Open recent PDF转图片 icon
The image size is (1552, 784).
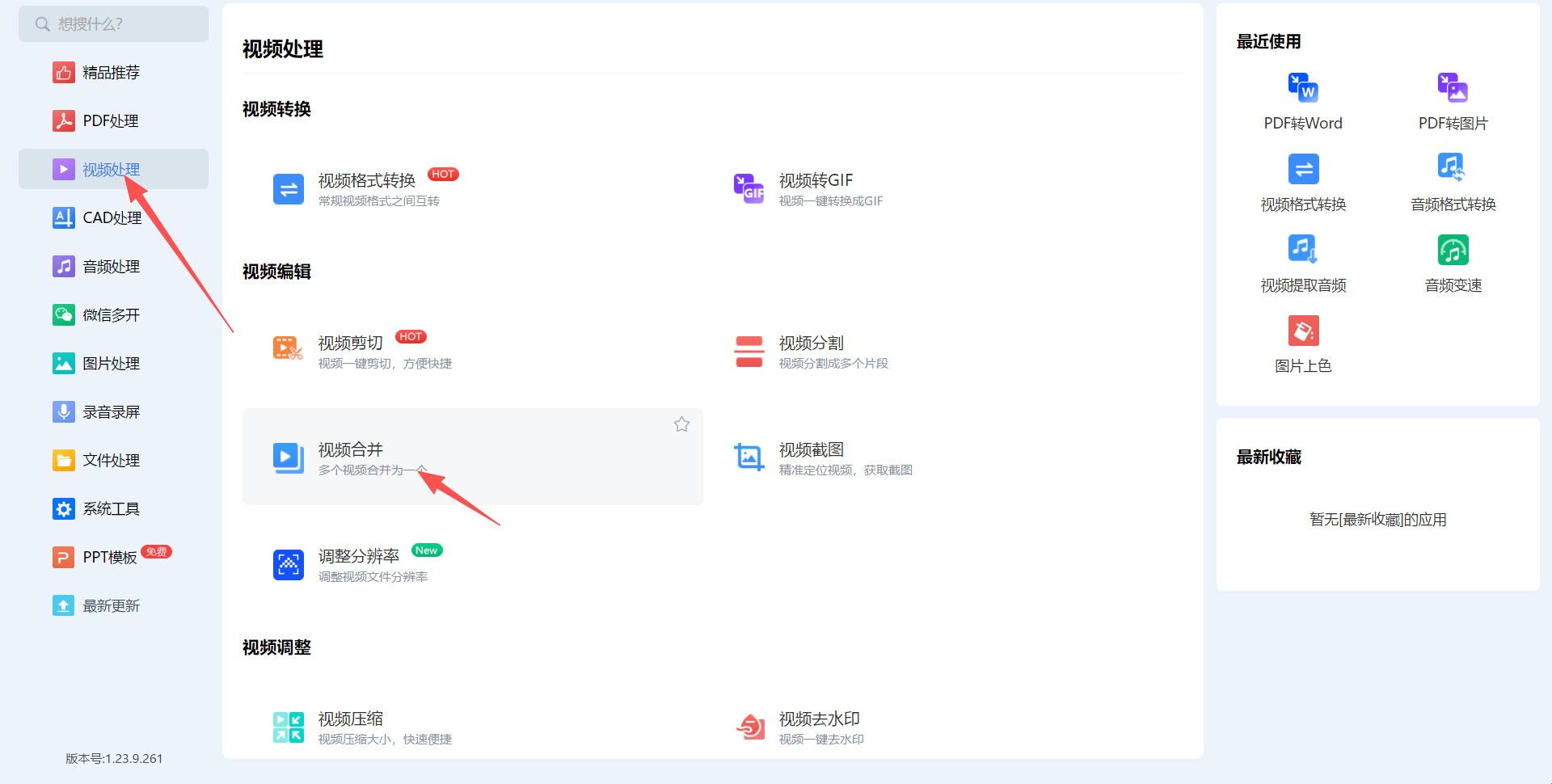click(x=1453, y=88)
